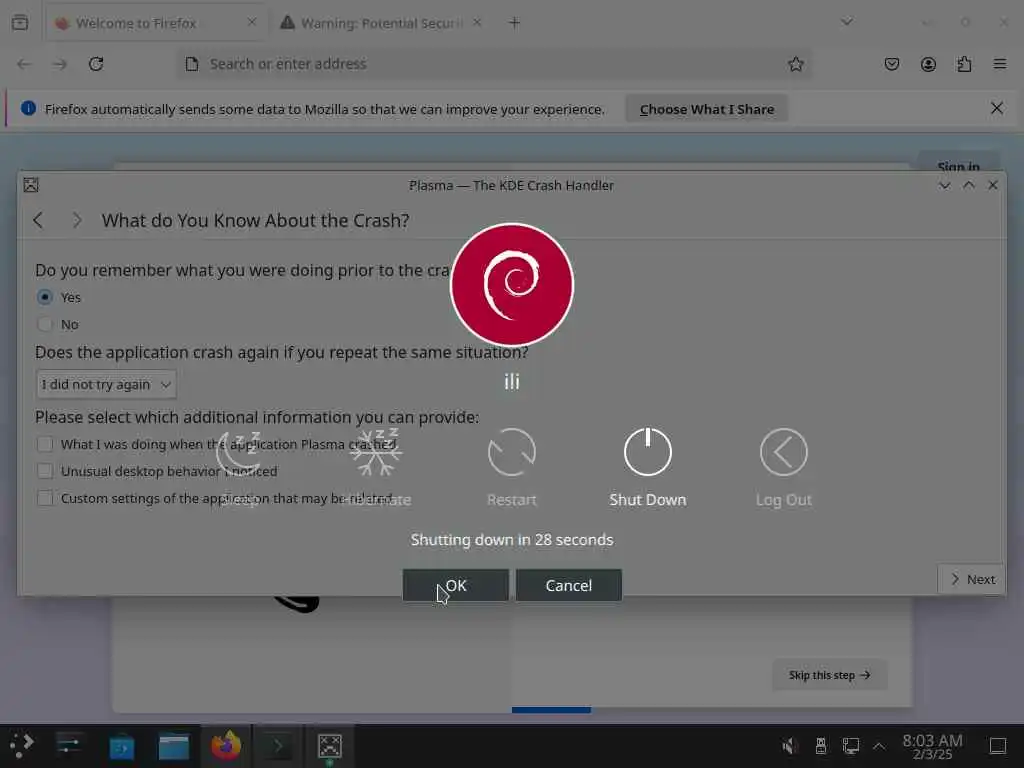Open the 'I did not try again' dropdown

(x=106, y=385)
